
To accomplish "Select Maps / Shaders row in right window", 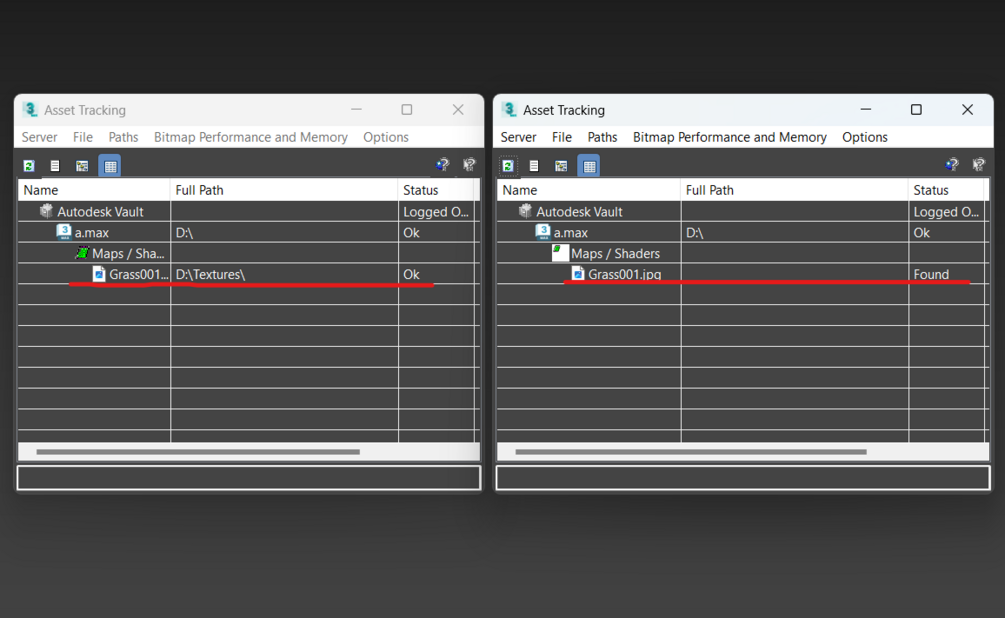I will point(742,253).
